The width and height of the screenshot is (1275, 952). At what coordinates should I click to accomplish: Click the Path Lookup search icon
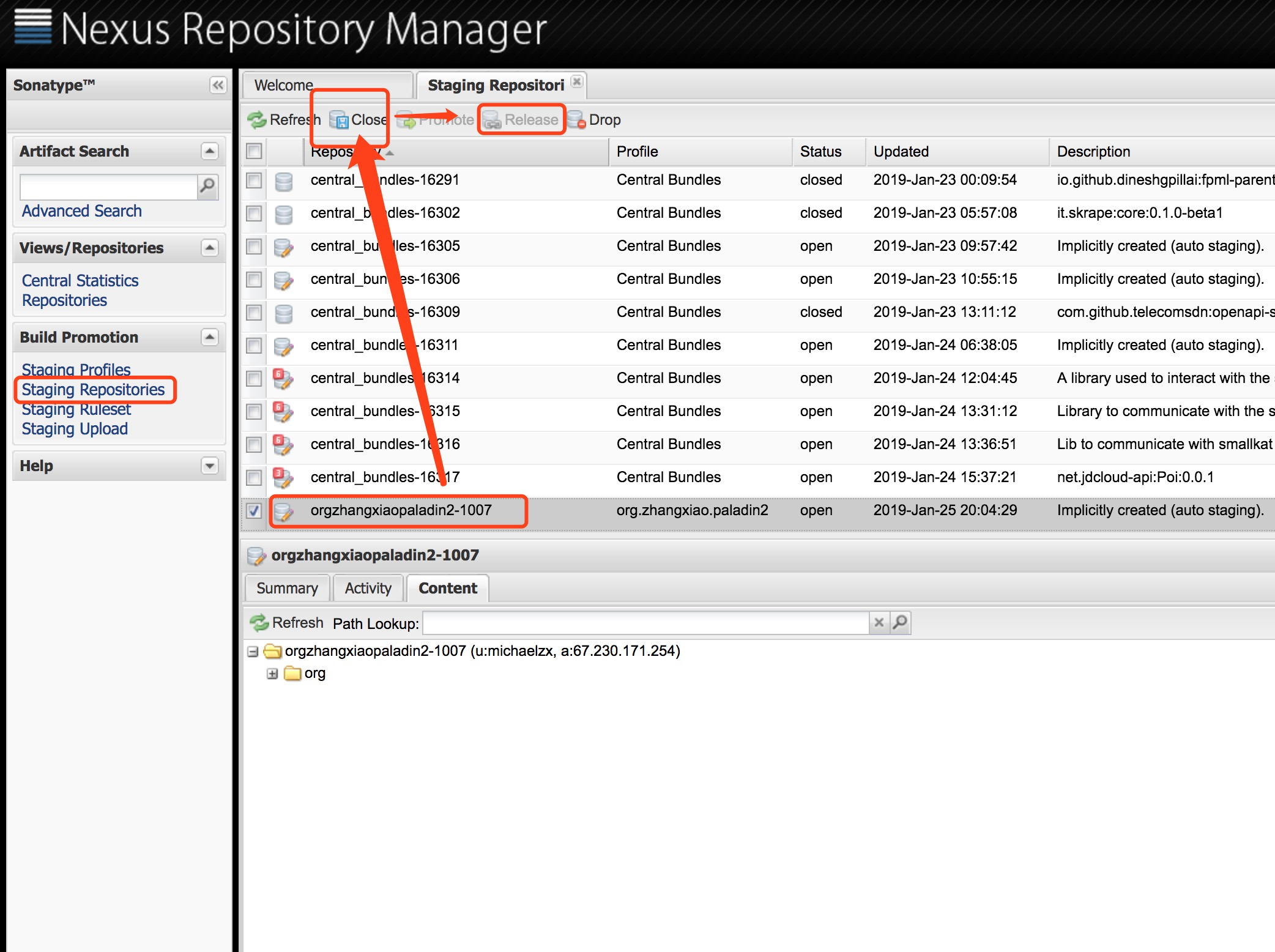click(x=899, y=621)
